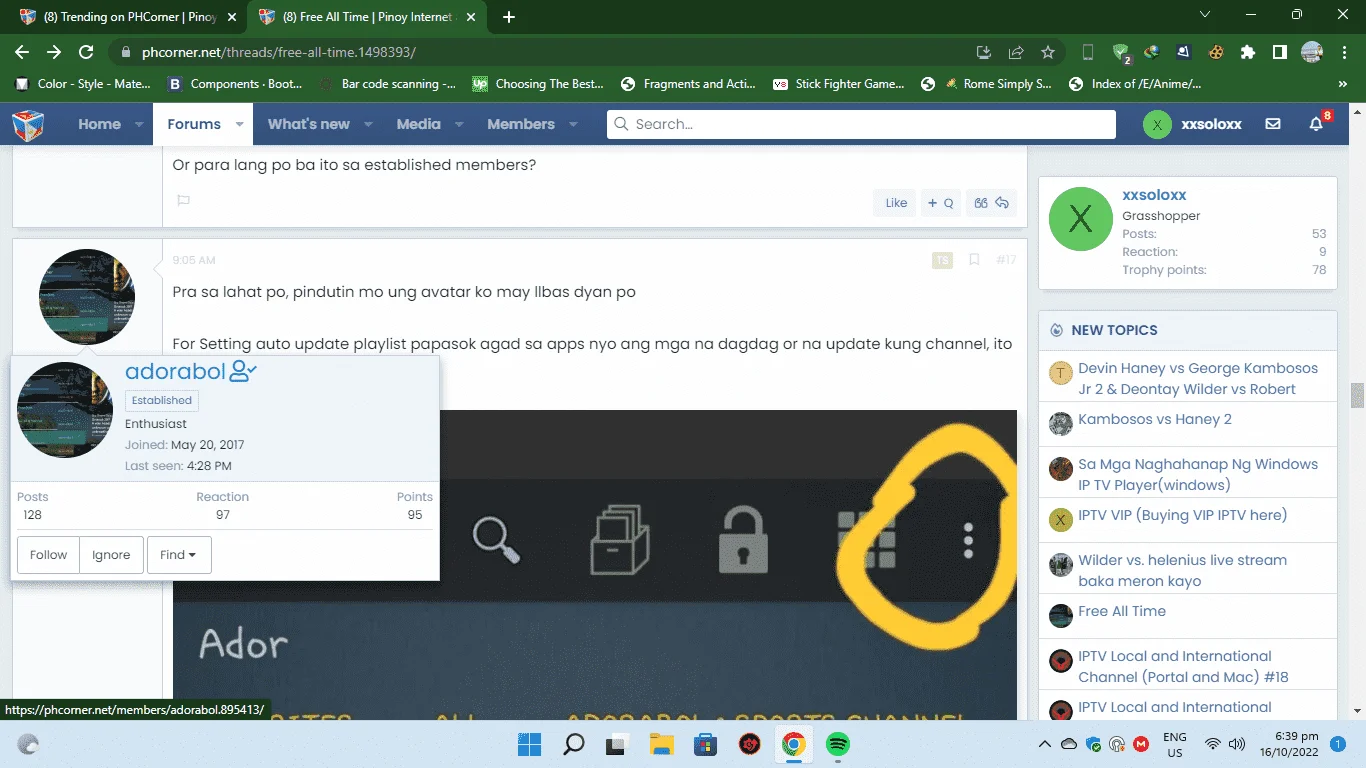Open the inbox envelope icon
1366x768 pixels.
click(x=1273, y=124)
